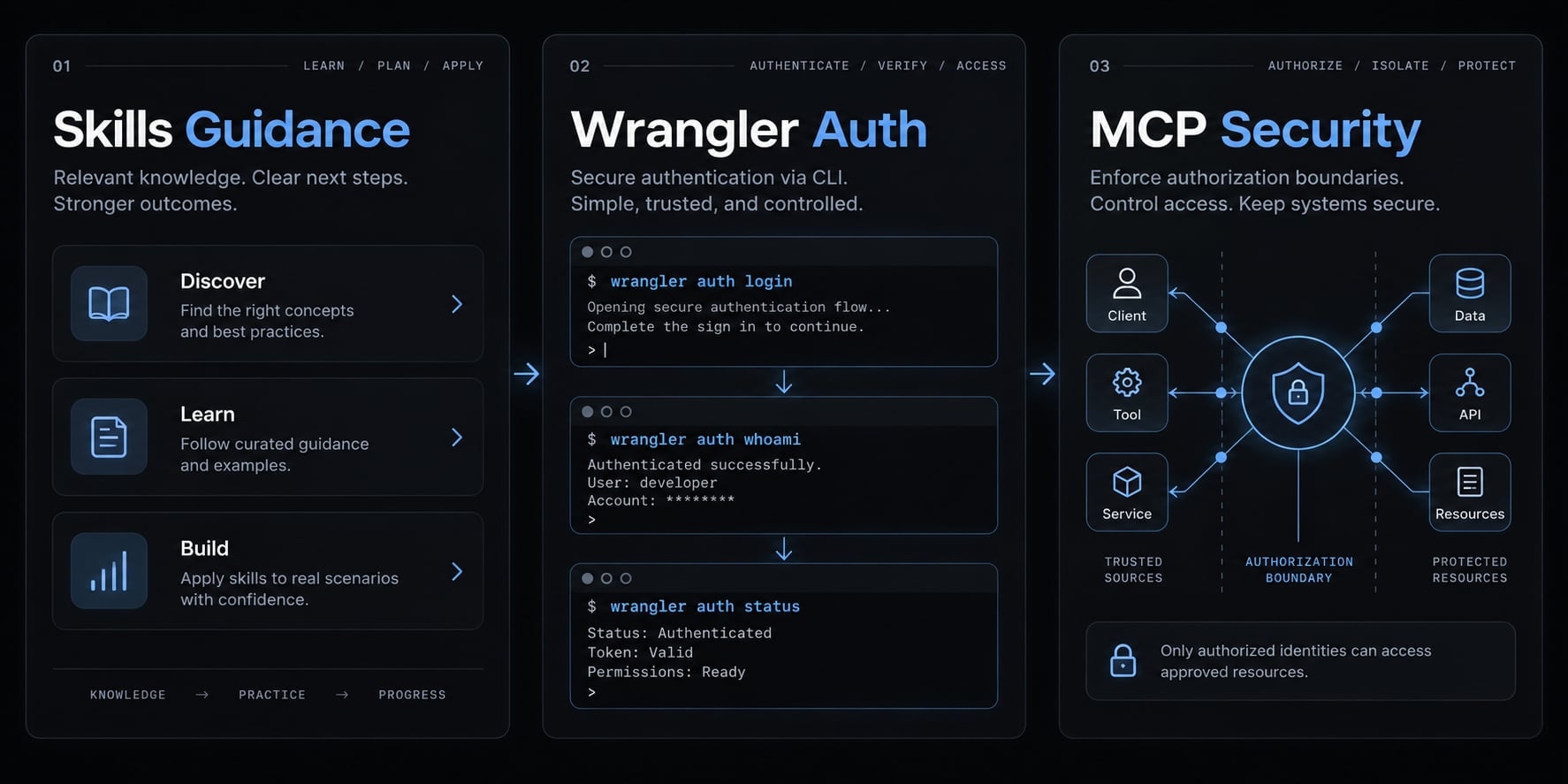
Task: Select the Data database icon
Action: coord(1470,284)
